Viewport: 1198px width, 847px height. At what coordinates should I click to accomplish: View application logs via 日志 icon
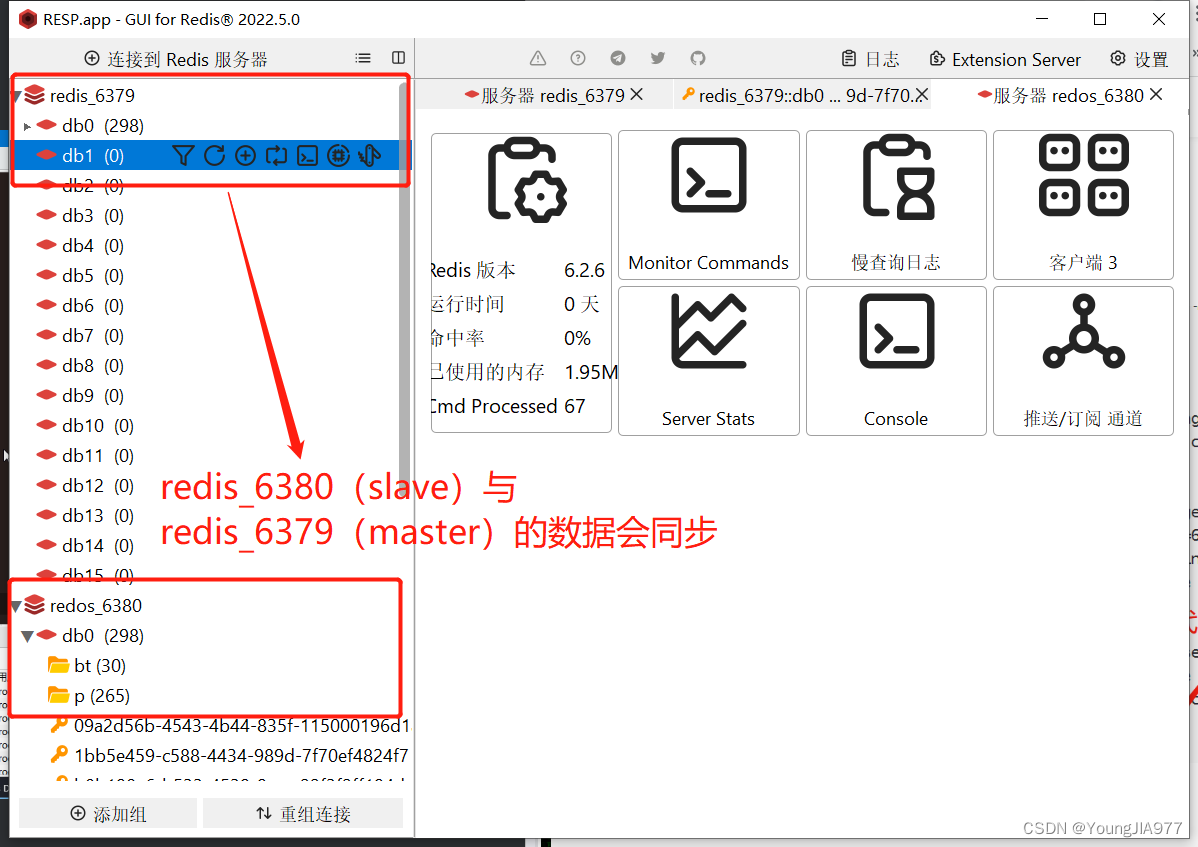click(870, 58)
